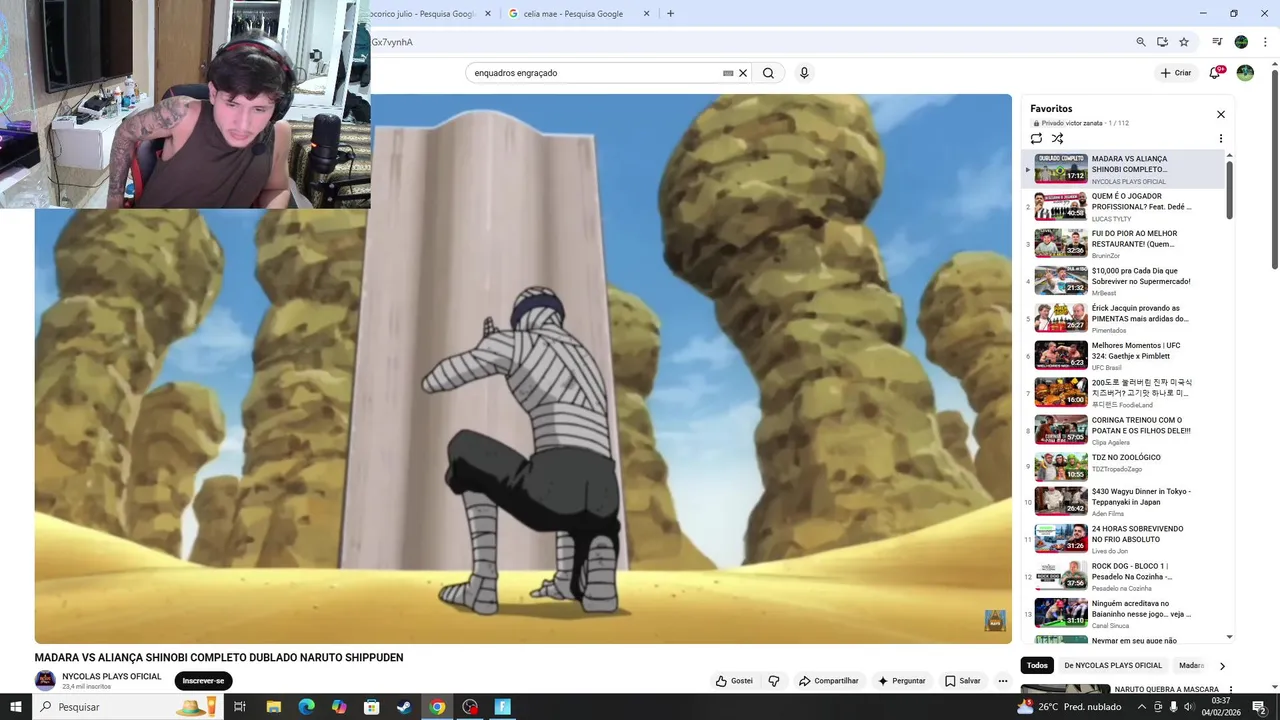Close the 'celia mae' browser tab
The width and height of the screenshot is (1280, 720).
point(646,14)
